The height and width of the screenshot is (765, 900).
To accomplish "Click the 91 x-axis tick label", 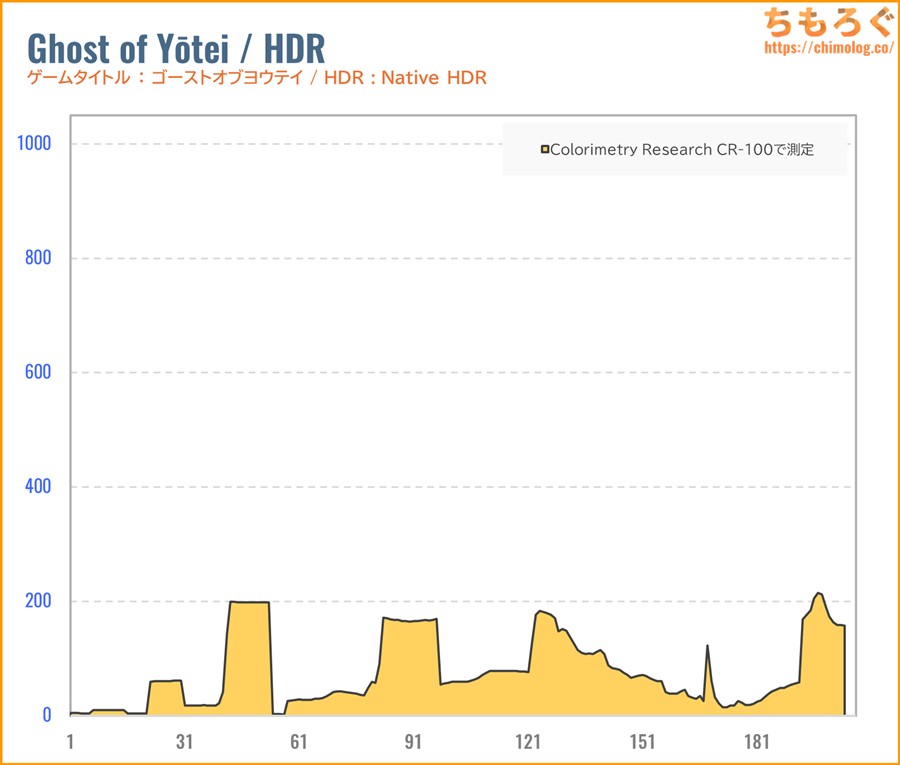I will point(413,742).
